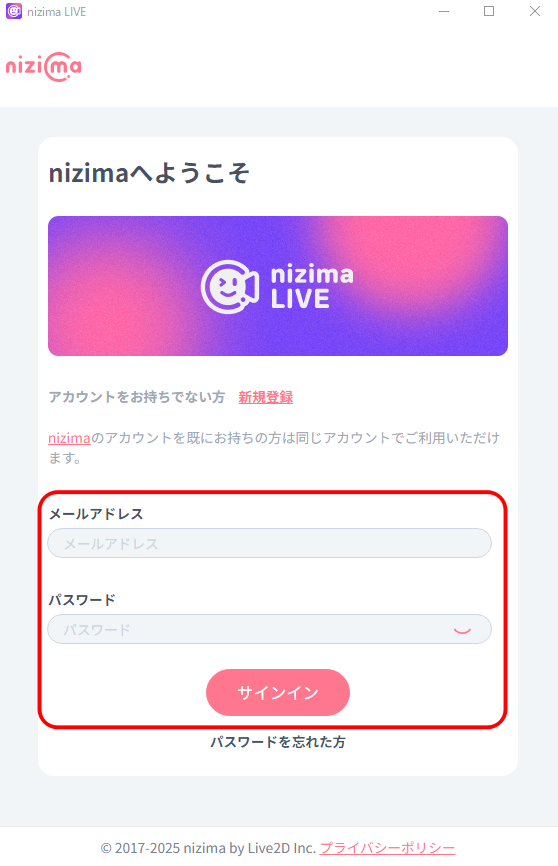
Task: Click the nizima LIVE window title text
Action: pyautogui.click(x=57, y=12)
